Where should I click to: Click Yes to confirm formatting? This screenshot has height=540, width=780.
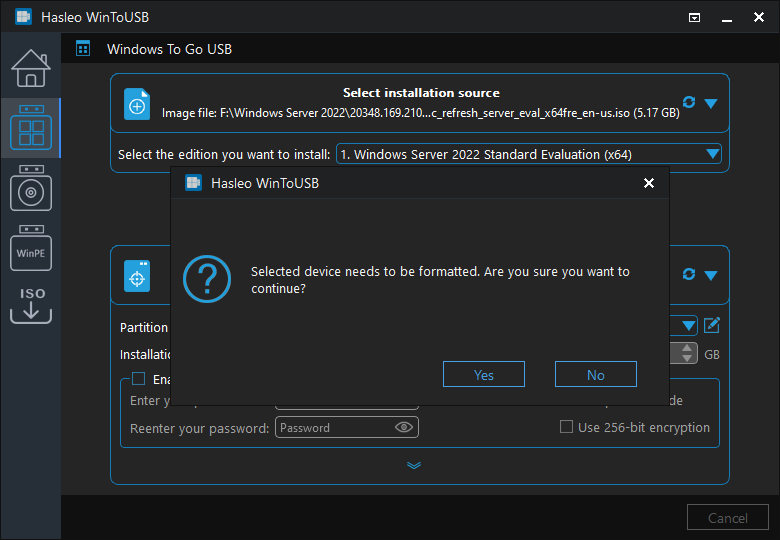coord(484,374)
